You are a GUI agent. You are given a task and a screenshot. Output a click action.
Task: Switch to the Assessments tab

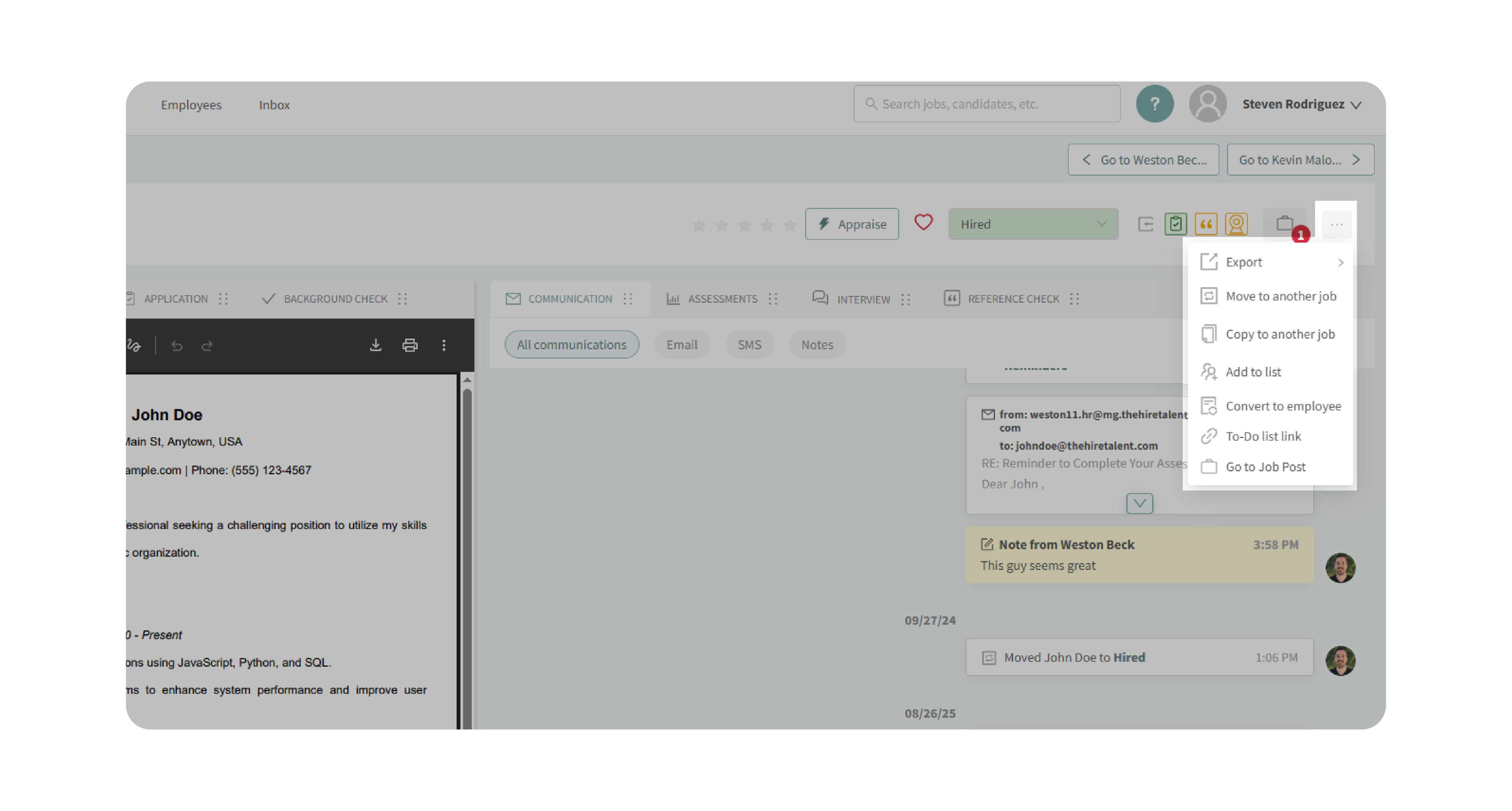(722, 299)
